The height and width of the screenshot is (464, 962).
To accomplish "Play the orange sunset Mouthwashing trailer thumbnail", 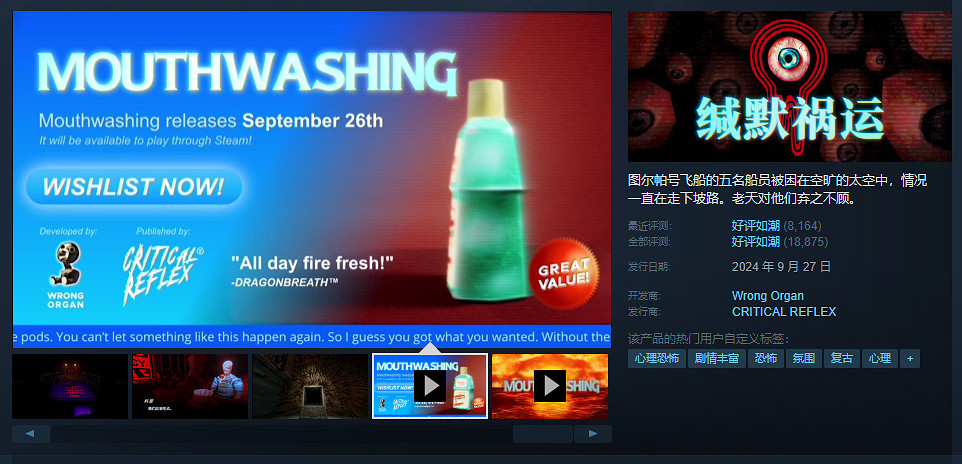I will click(x=550, y=386).
